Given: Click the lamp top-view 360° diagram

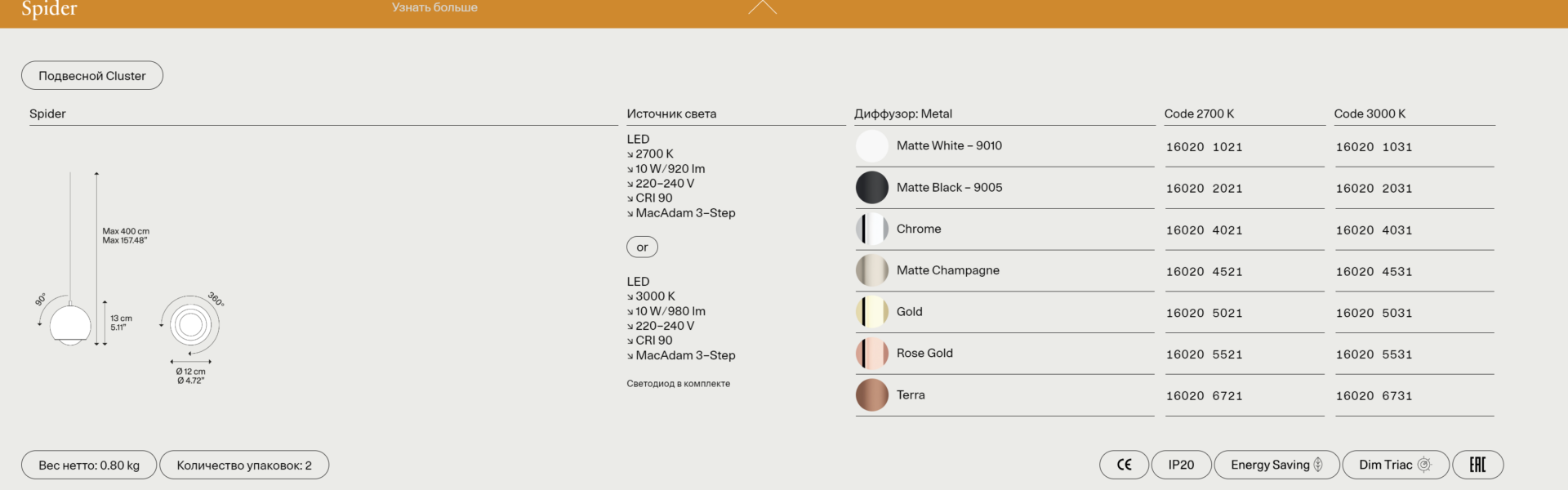Looking at the screenshot, I should click(190, 325).
